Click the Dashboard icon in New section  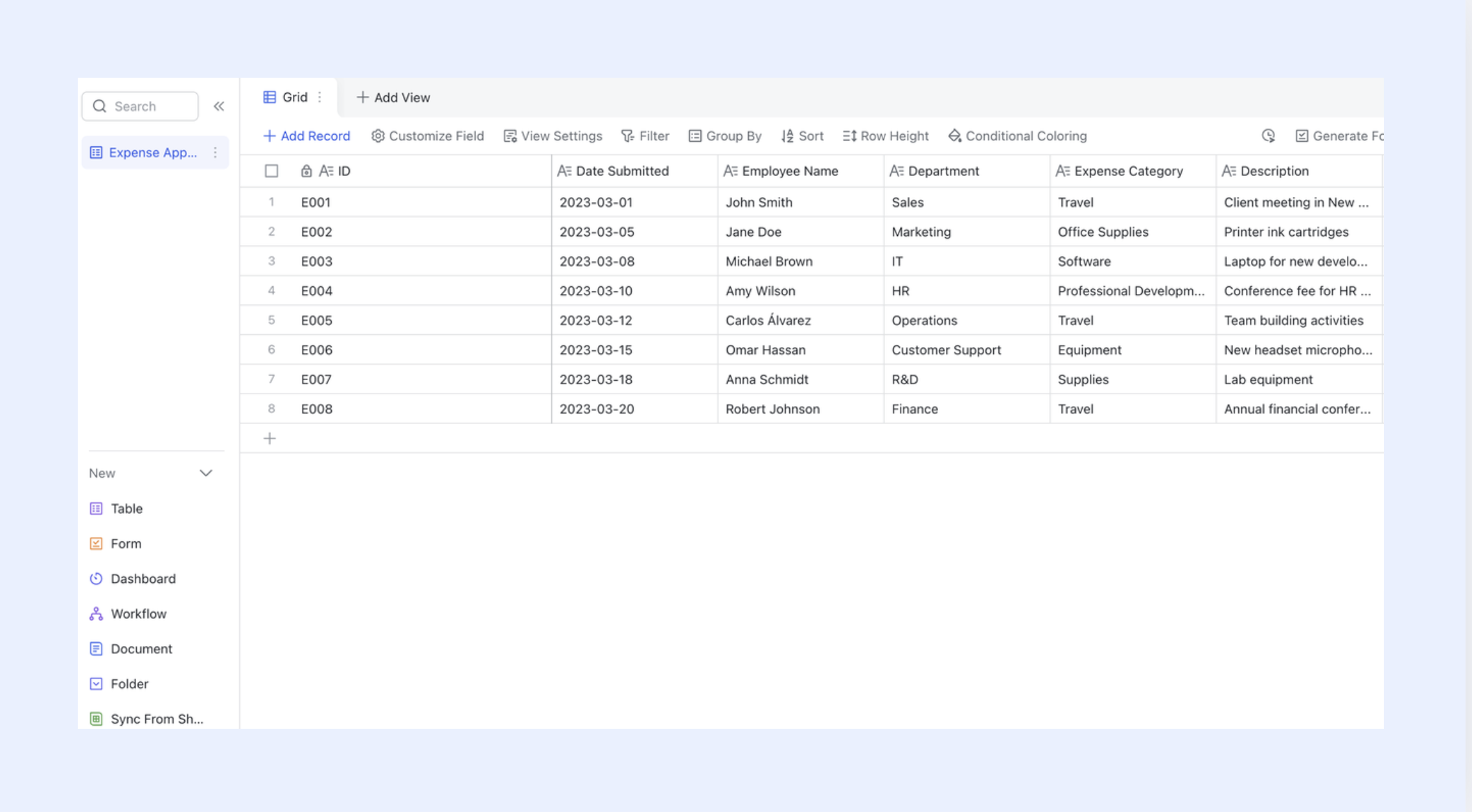(96, 578)
